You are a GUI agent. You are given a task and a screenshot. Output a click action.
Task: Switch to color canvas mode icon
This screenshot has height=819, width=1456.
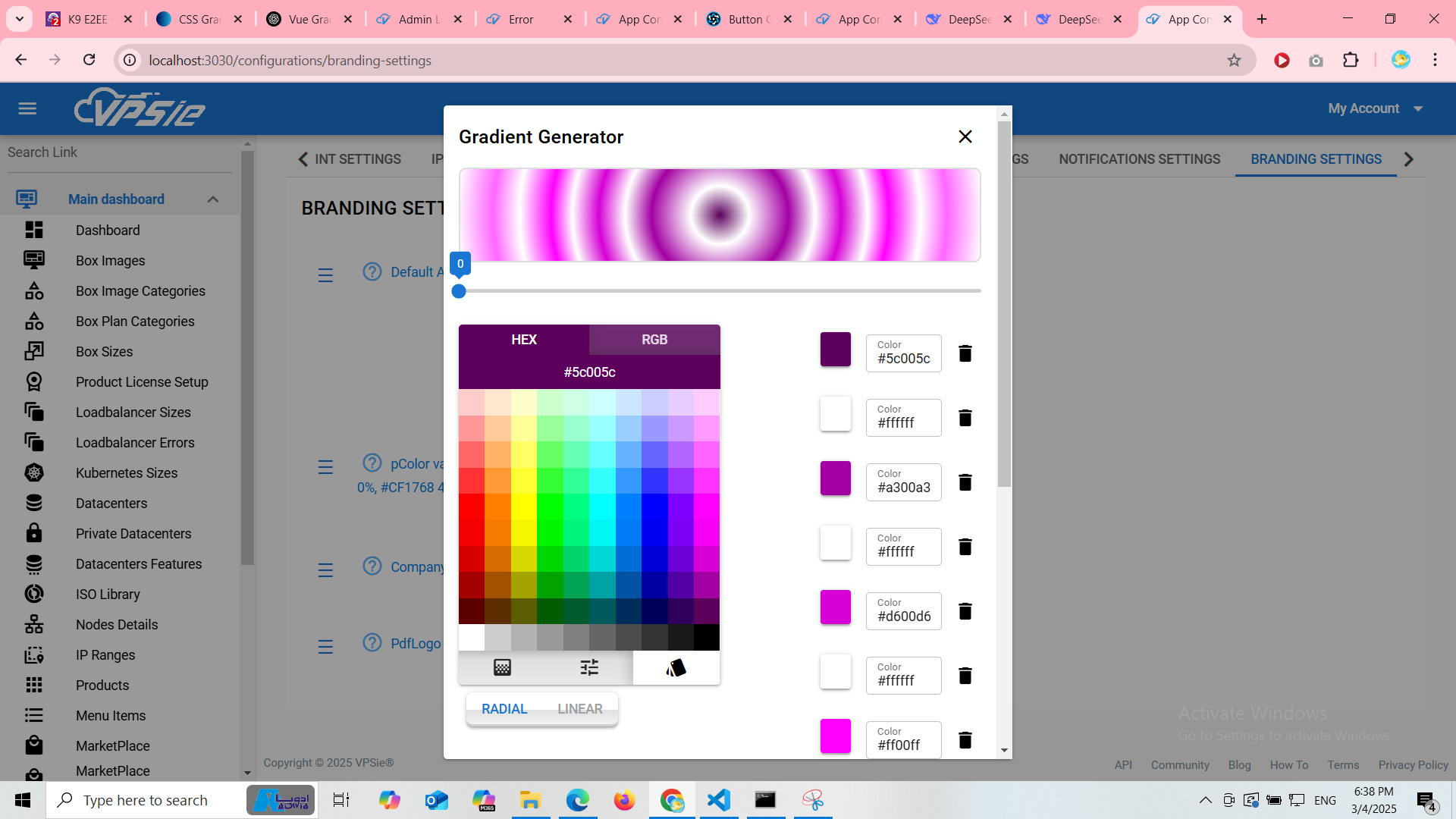pyautogui.click(x=502, y=667)
